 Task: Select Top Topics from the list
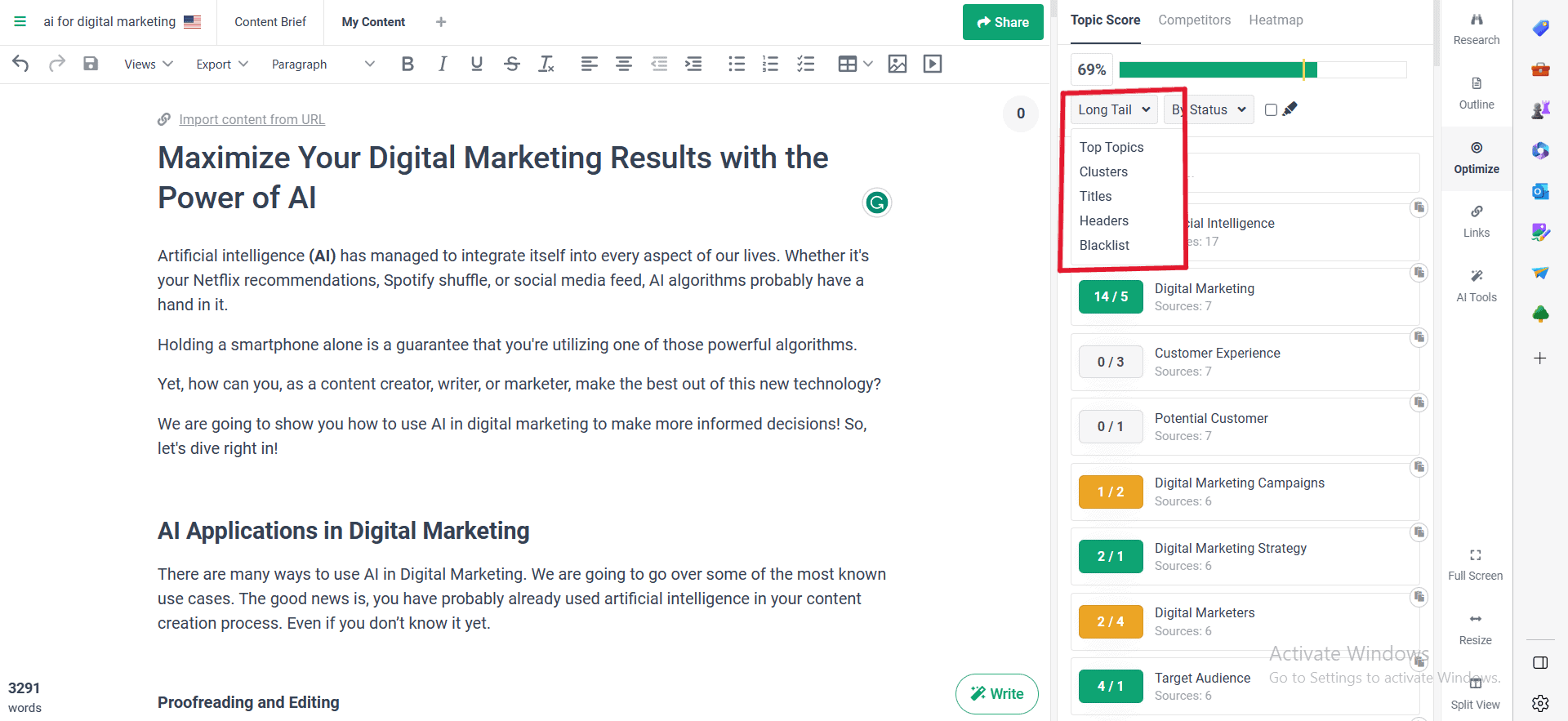(1111, 147)
